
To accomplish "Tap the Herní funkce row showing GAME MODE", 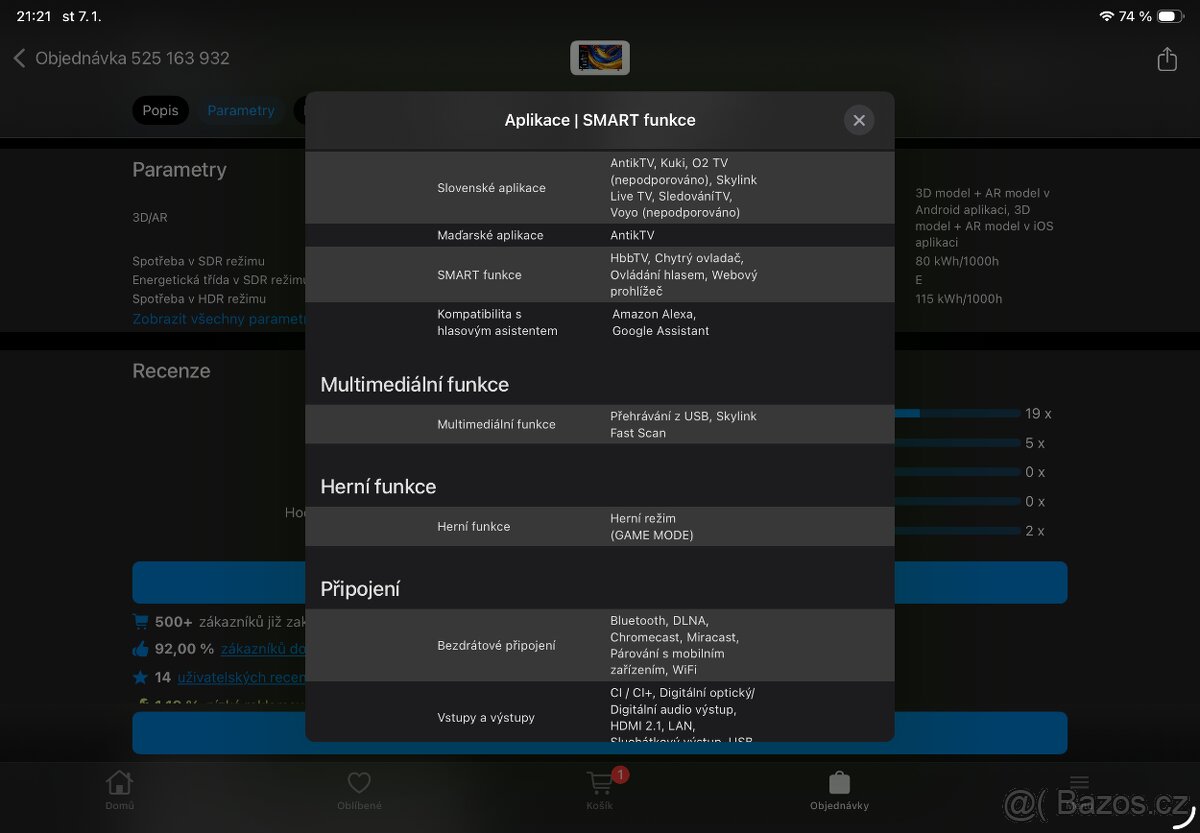I will pyautogui.click(x=600, y=526).
